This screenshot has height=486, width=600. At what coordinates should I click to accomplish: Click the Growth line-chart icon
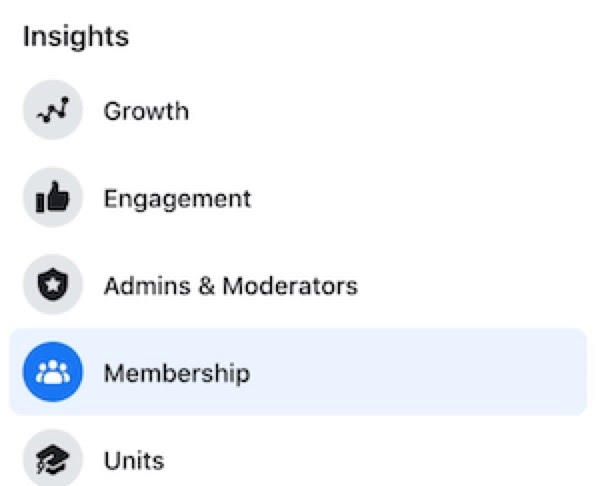(51, 111)
